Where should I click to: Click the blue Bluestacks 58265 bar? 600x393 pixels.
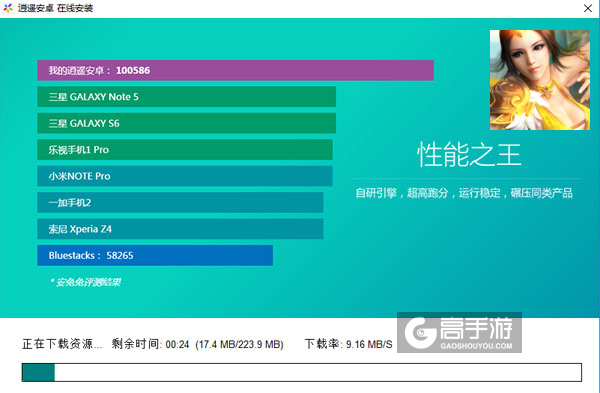(x=155, y=255)
